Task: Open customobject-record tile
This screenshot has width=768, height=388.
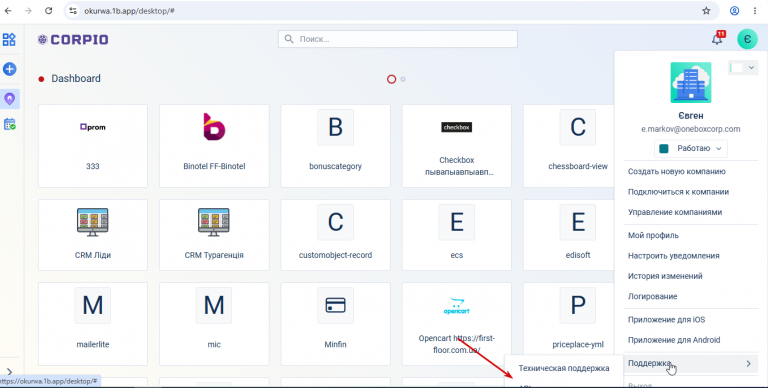Action: point(336,235)
